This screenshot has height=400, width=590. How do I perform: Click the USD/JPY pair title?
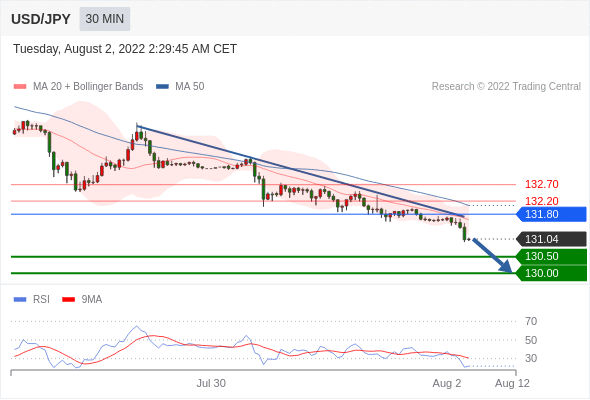tap(41, 19)
